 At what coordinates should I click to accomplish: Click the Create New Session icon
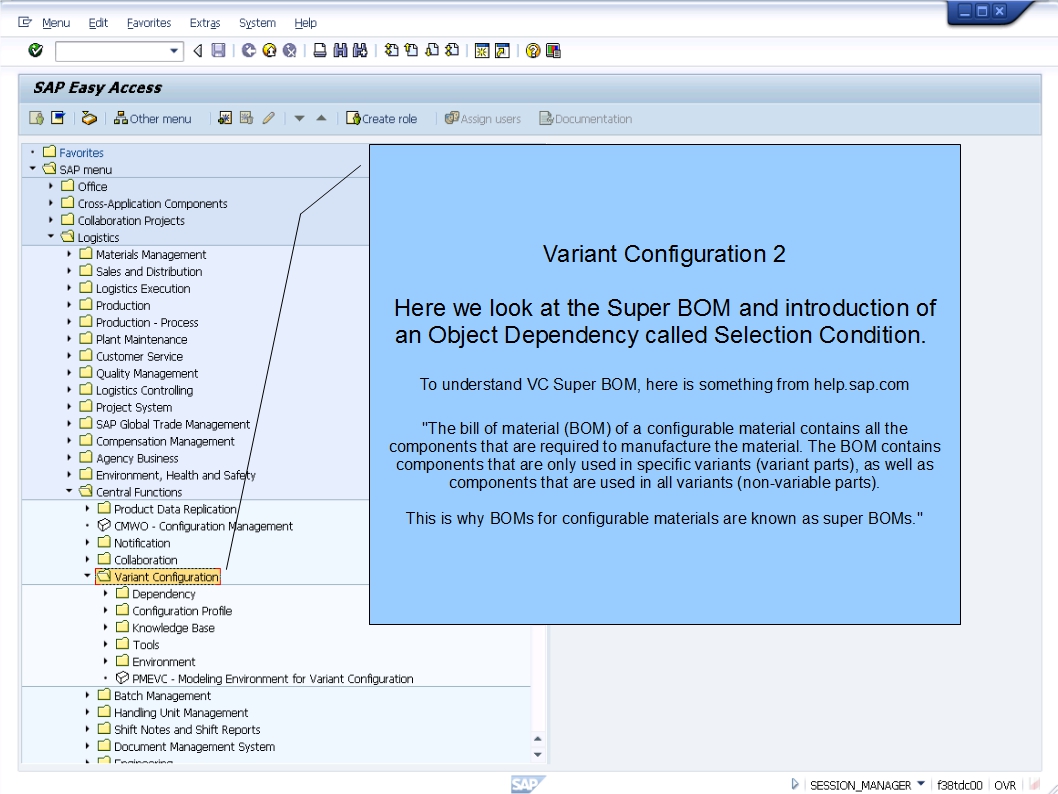[482, 51]
